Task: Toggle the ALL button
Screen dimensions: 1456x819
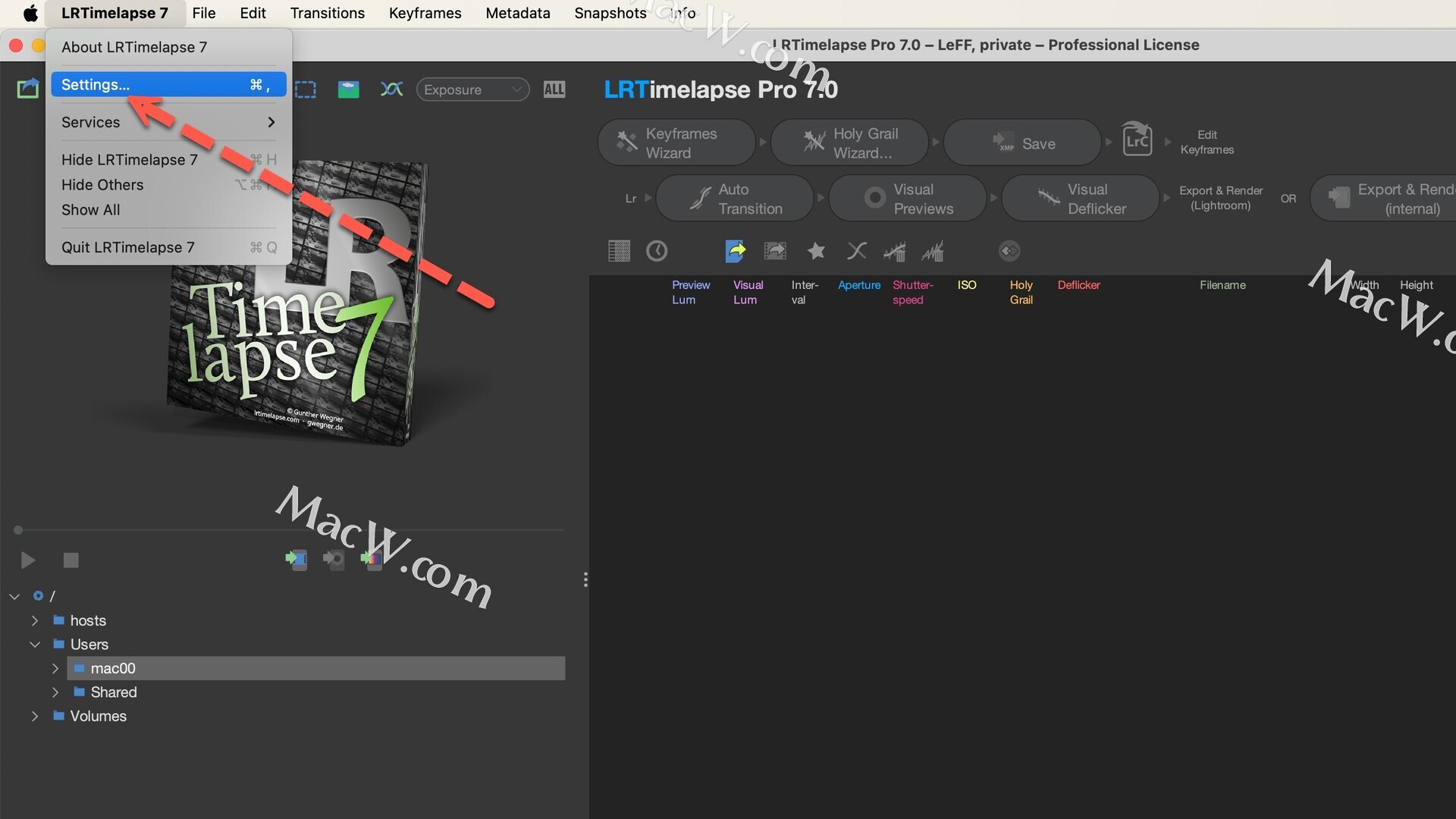Action: 554,89
